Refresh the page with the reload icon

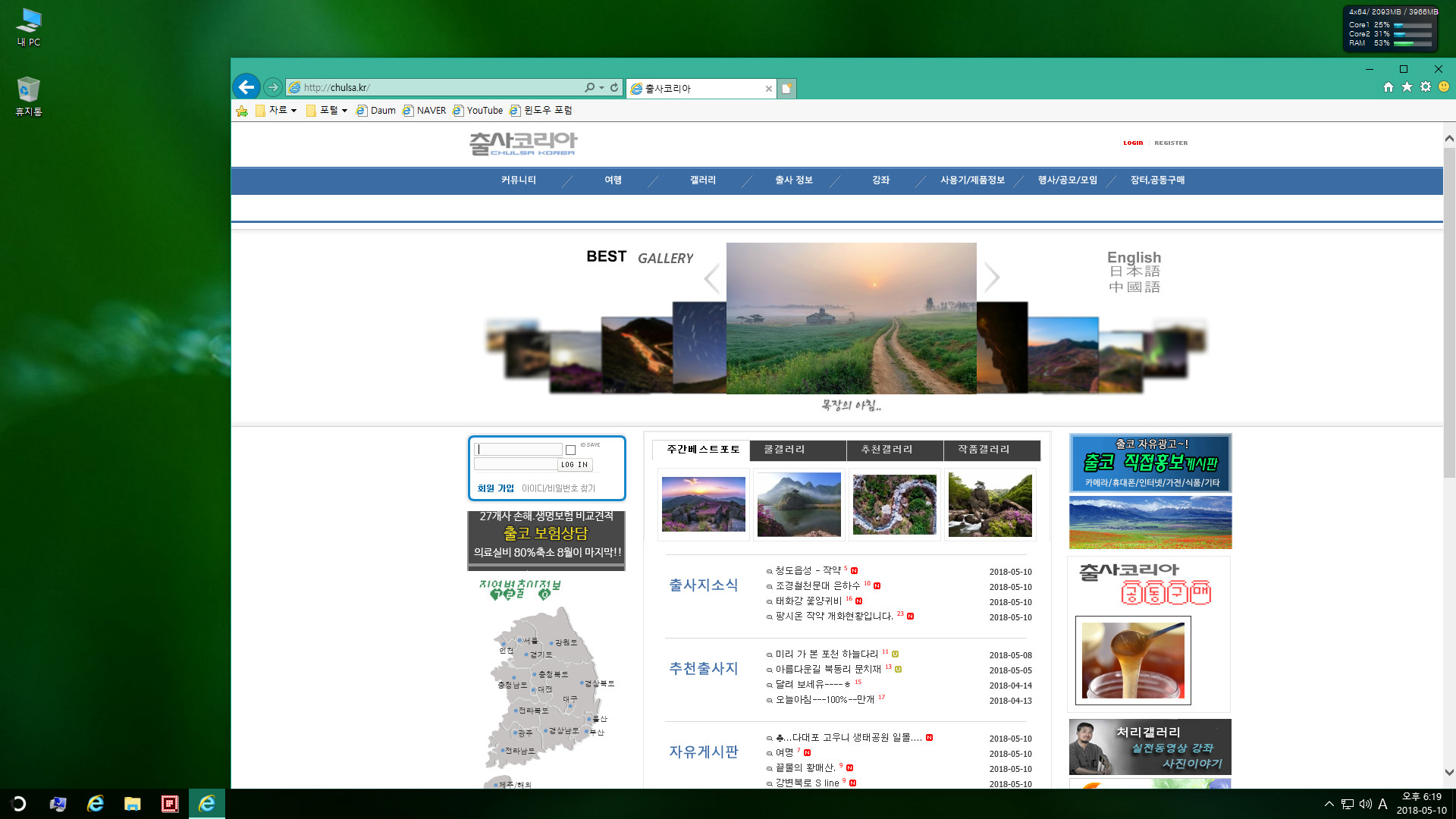pyautogui.click(x=614, y=88)
